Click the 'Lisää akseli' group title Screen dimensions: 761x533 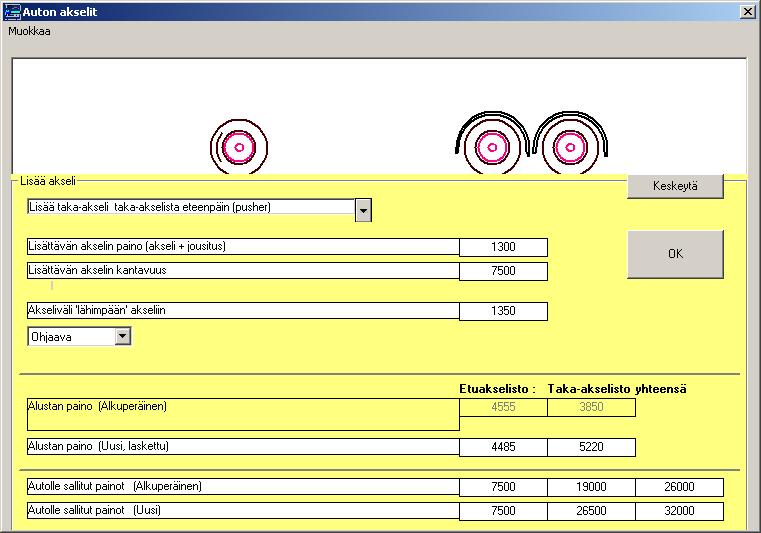[48, 181]
